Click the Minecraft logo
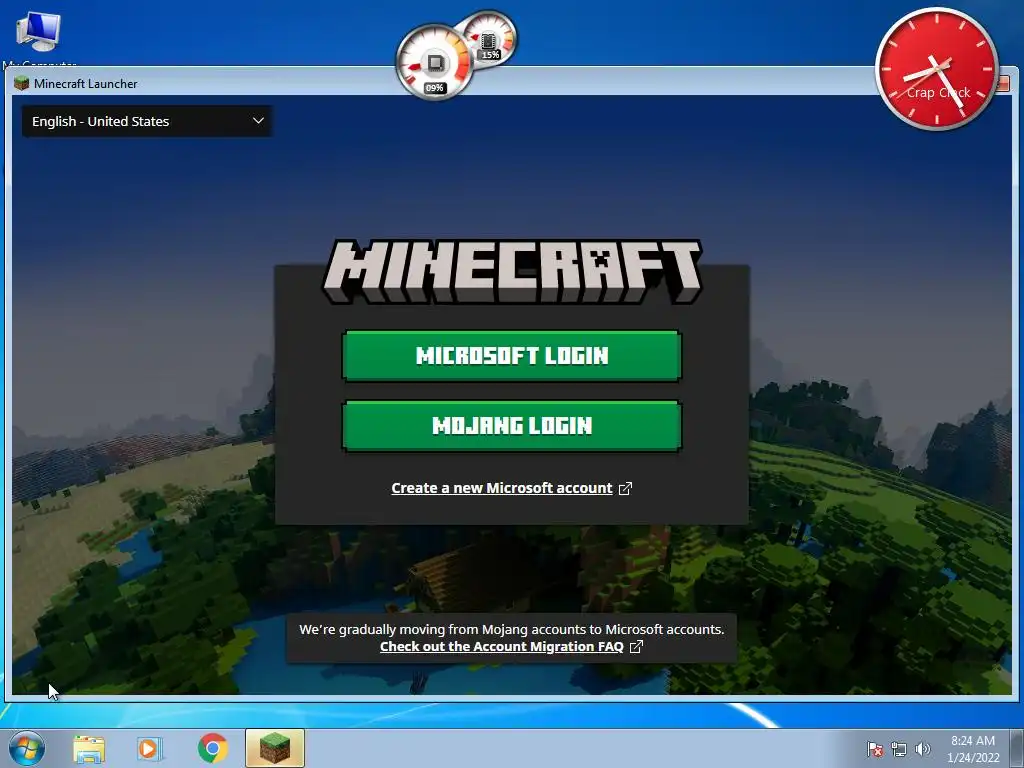Screen dimensions: 1024x768 click(512, 271)
